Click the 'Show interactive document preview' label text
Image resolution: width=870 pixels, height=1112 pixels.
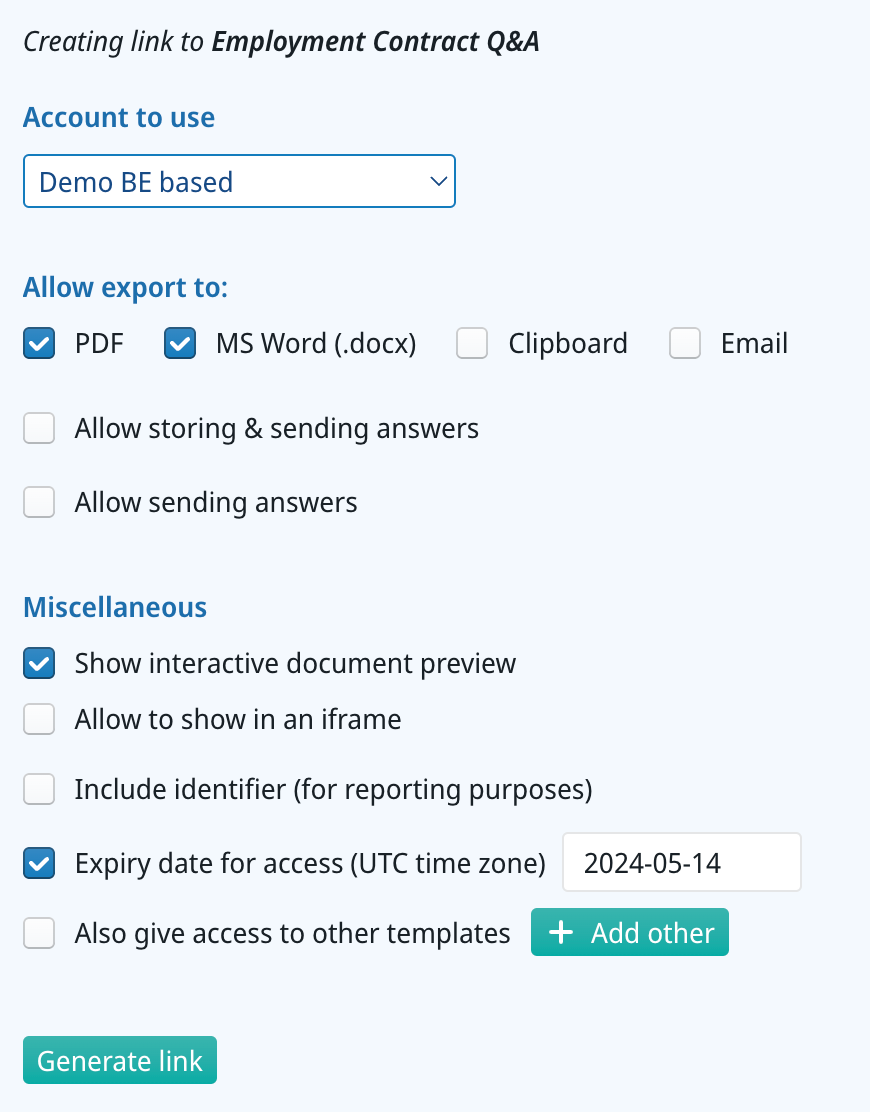click(295, 663)
